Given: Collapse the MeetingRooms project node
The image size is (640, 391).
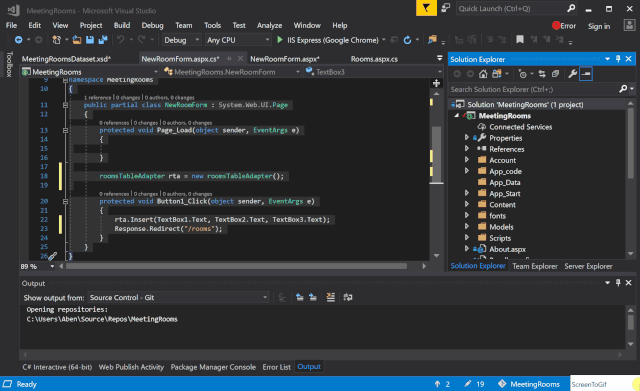Looking at the screenshot, I should 457,116.
